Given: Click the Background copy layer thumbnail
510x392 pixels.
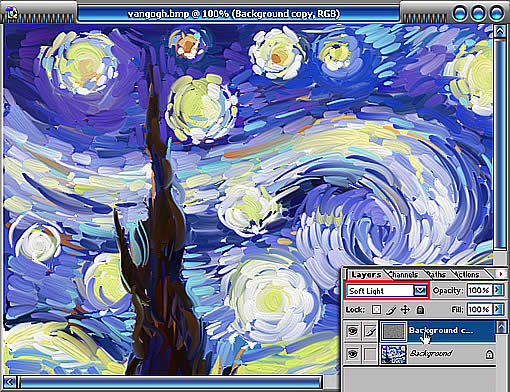Looking at the screenshot, I should tap(394, 331).
